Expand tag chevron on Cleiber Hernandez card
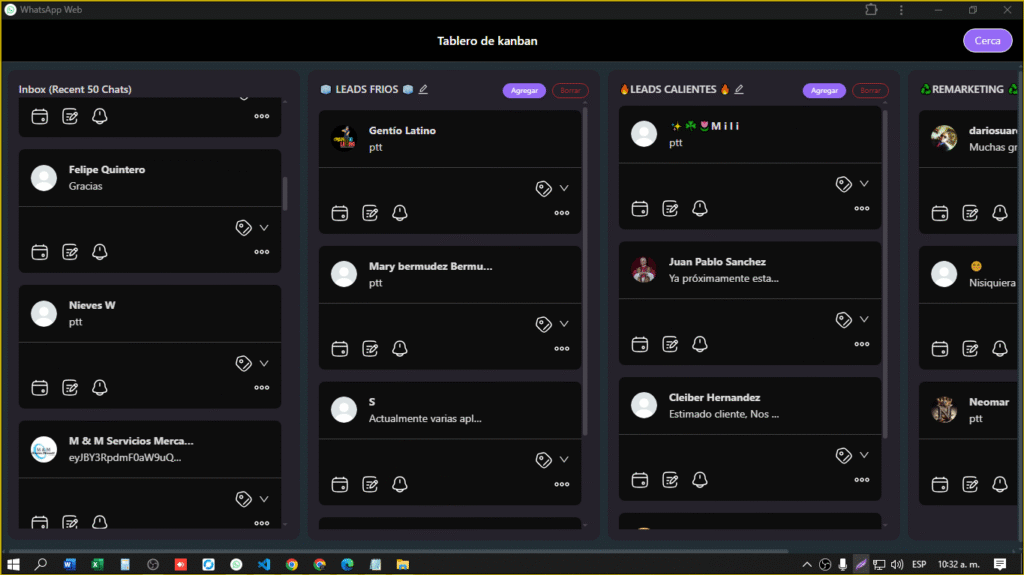 [x=864, y=456]
